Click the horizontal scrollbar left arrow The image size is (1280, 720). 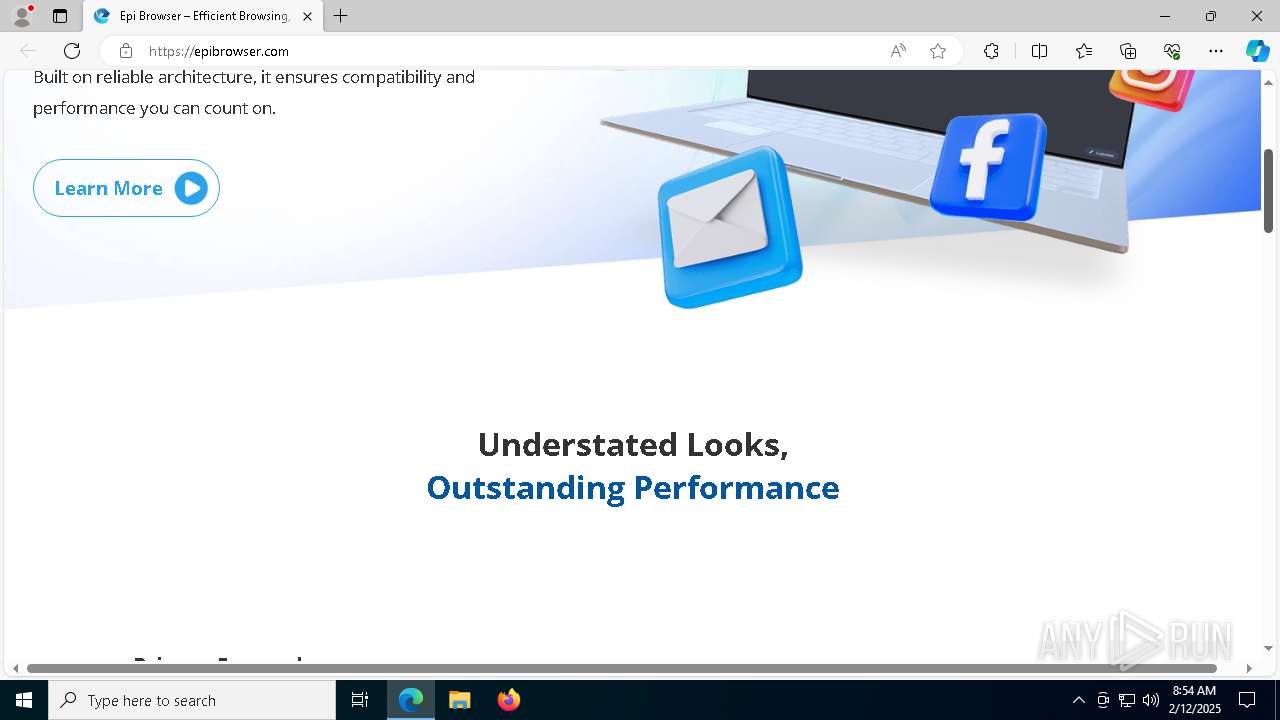[x=15, y=668]
